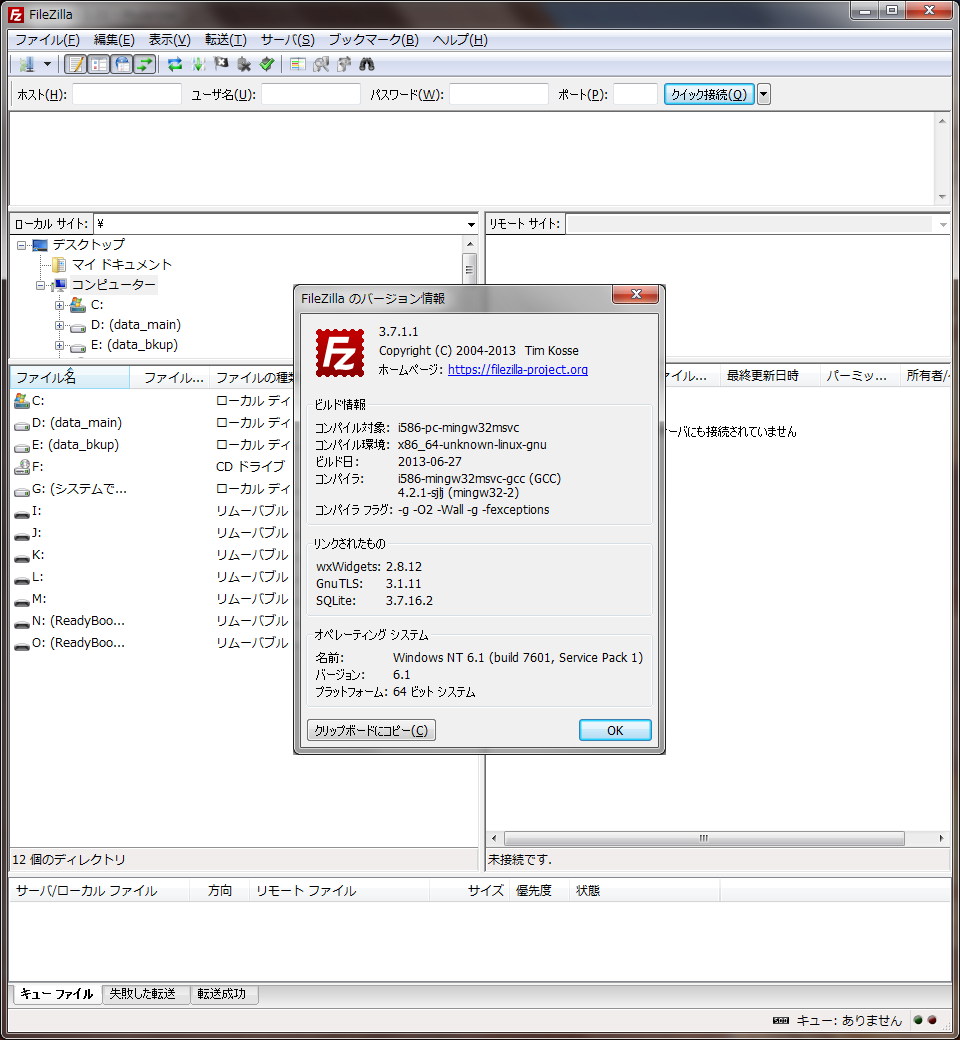This screenshot has height=1040, width=960.
Task: Close the FileZilla のバージョン情報 dialog
Action: pos(636,294)
